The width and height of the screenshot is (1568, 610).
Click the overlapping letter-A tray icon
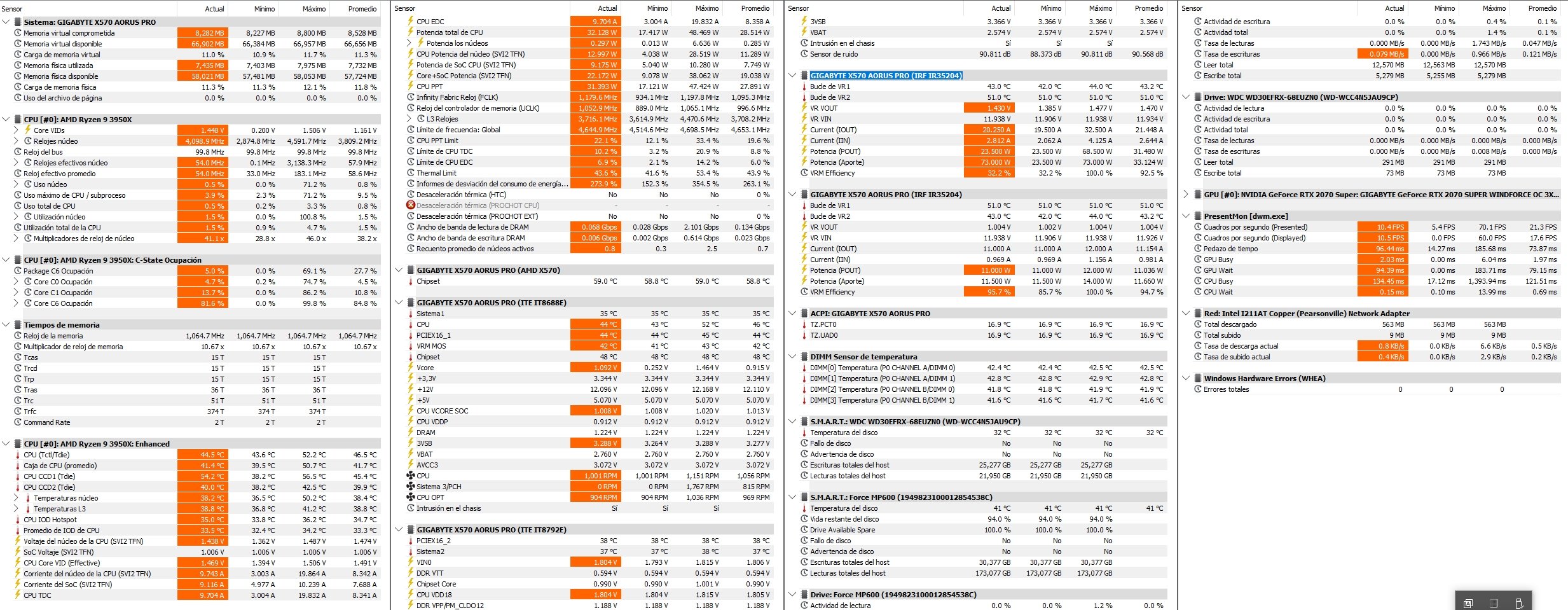[1468, 603]
